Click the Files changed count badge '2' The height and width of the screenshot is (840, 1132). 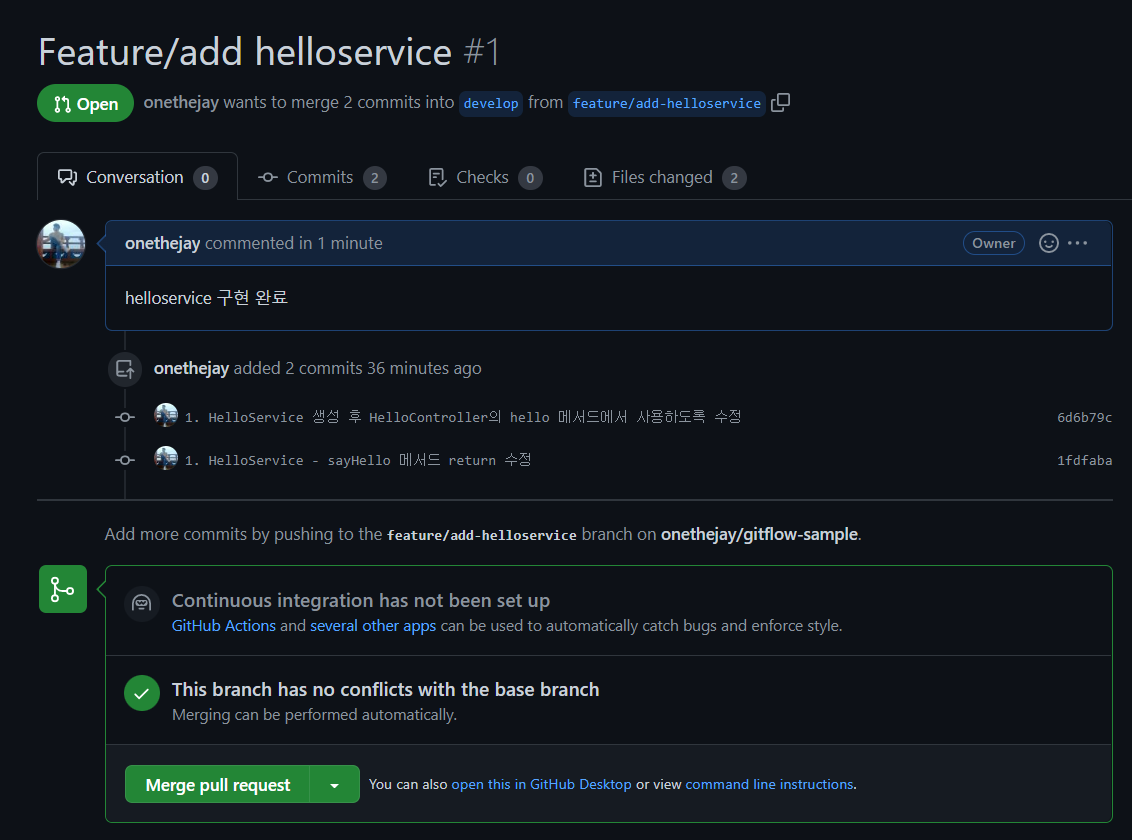(x=734, y=178)
